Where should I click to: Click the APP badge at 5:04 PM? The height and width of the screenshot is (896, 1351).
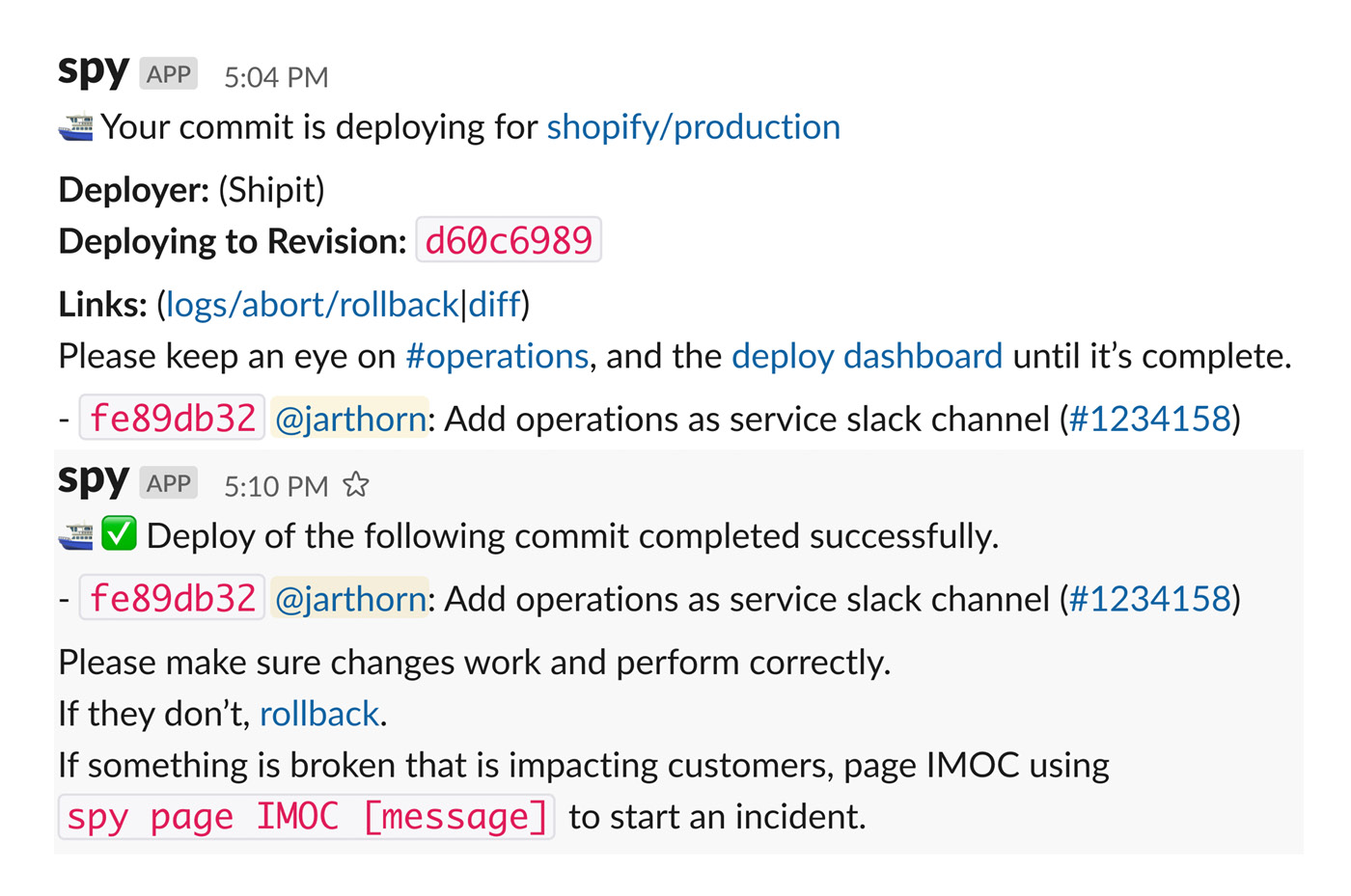click(x=169, y=74)
